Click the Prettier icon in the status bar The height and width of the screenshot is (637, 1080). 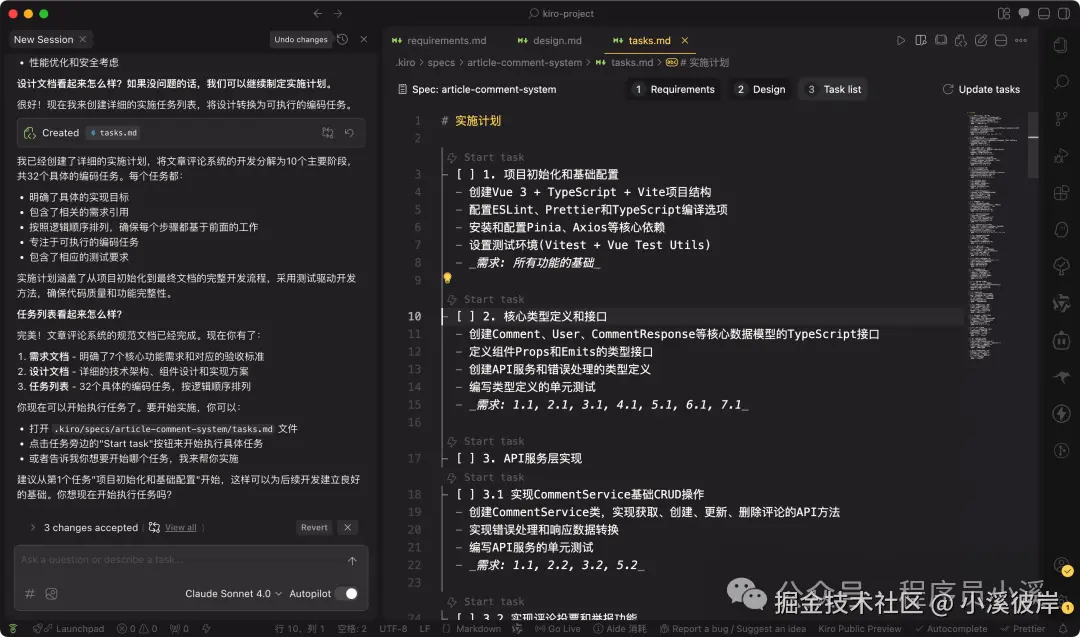tap(1022, 630)
